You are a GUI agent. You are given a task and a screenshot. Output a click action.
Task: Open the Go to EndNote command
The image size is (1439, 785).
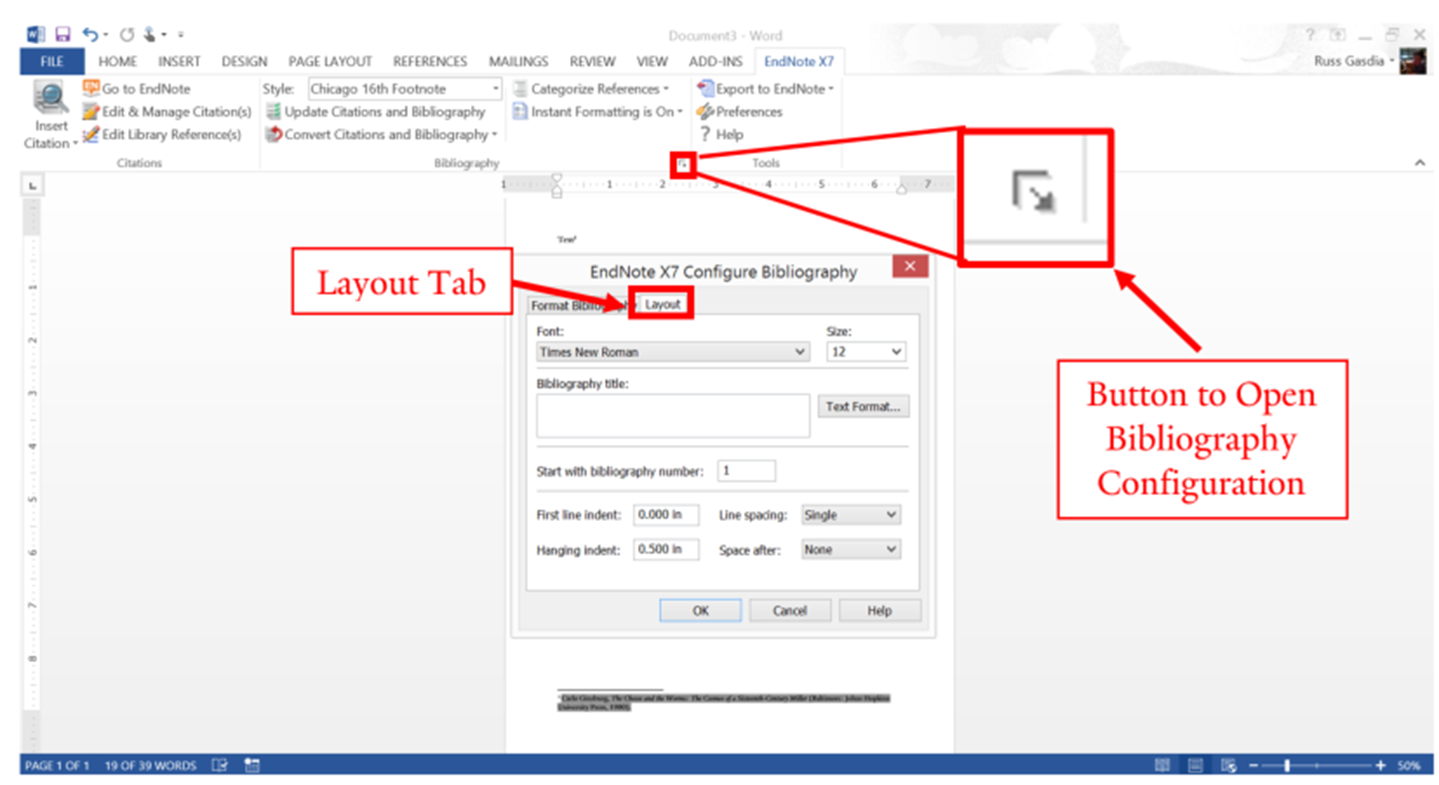(136, 89)
